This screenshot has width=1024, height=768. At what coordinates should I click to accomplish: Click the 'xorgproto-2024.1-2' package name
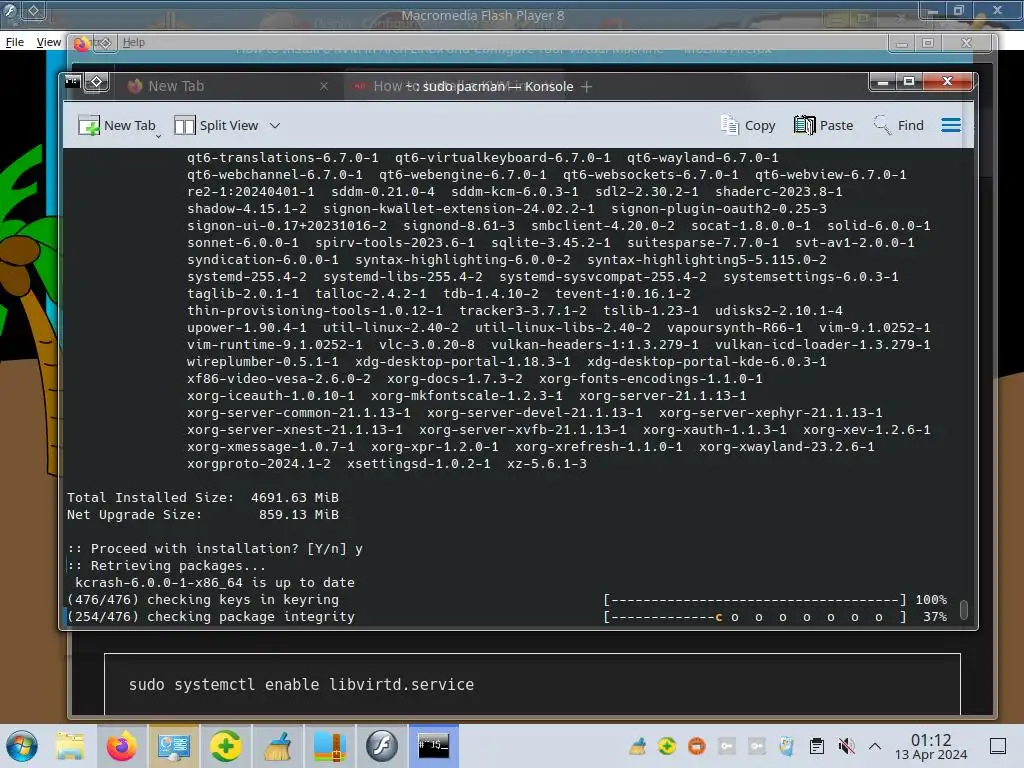coord(259,464)
